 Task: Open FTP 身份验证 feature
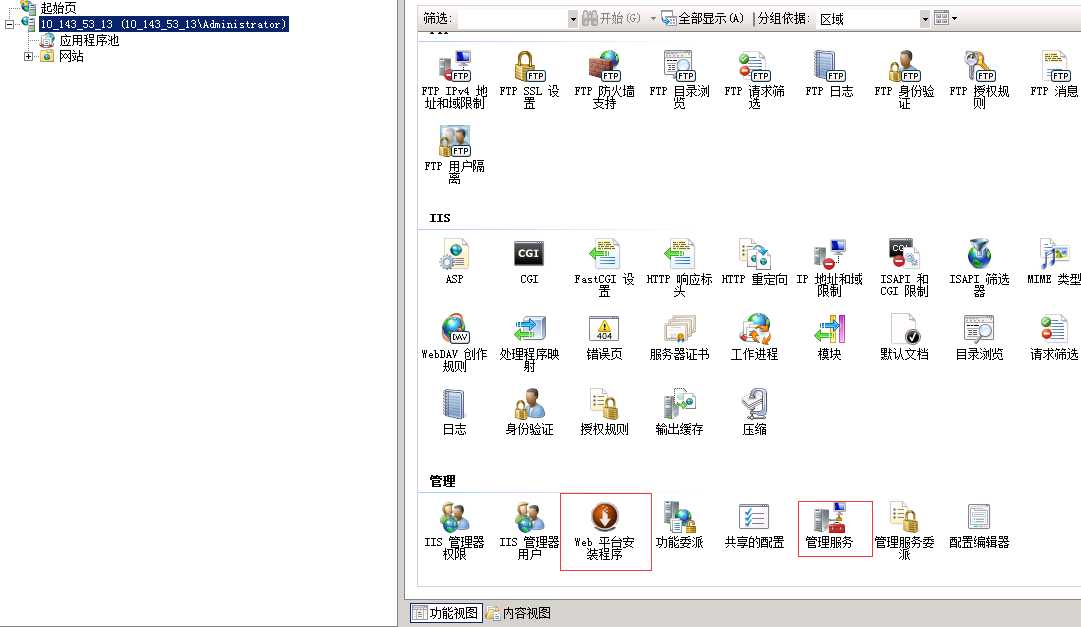pos(905,80)
